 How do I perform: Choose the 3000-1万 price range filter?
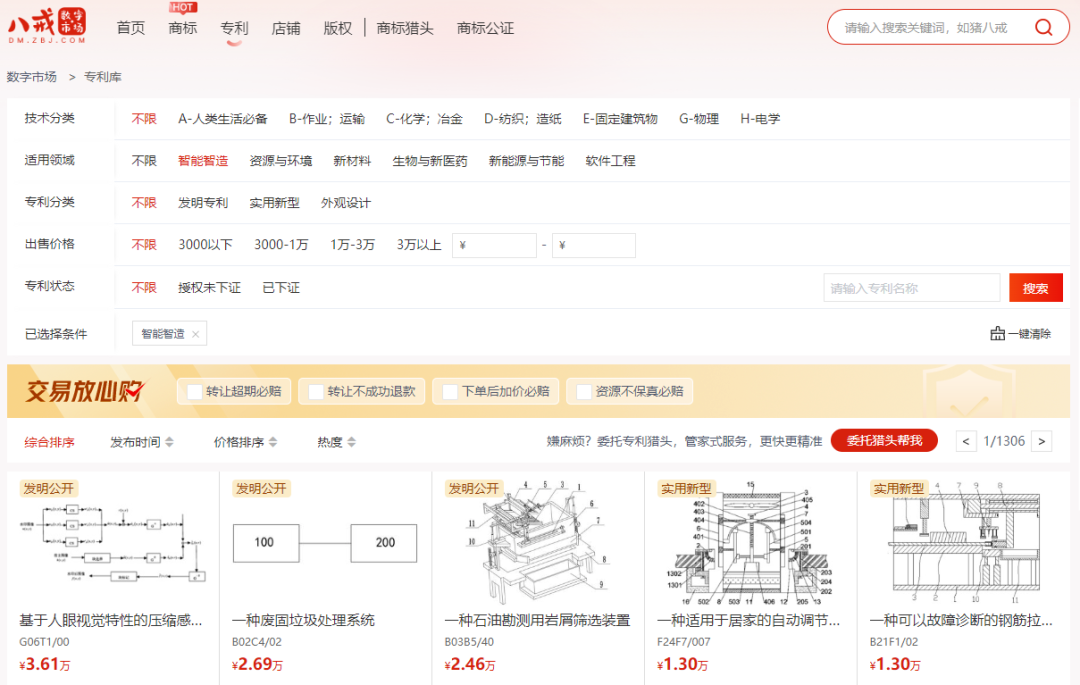281,245
